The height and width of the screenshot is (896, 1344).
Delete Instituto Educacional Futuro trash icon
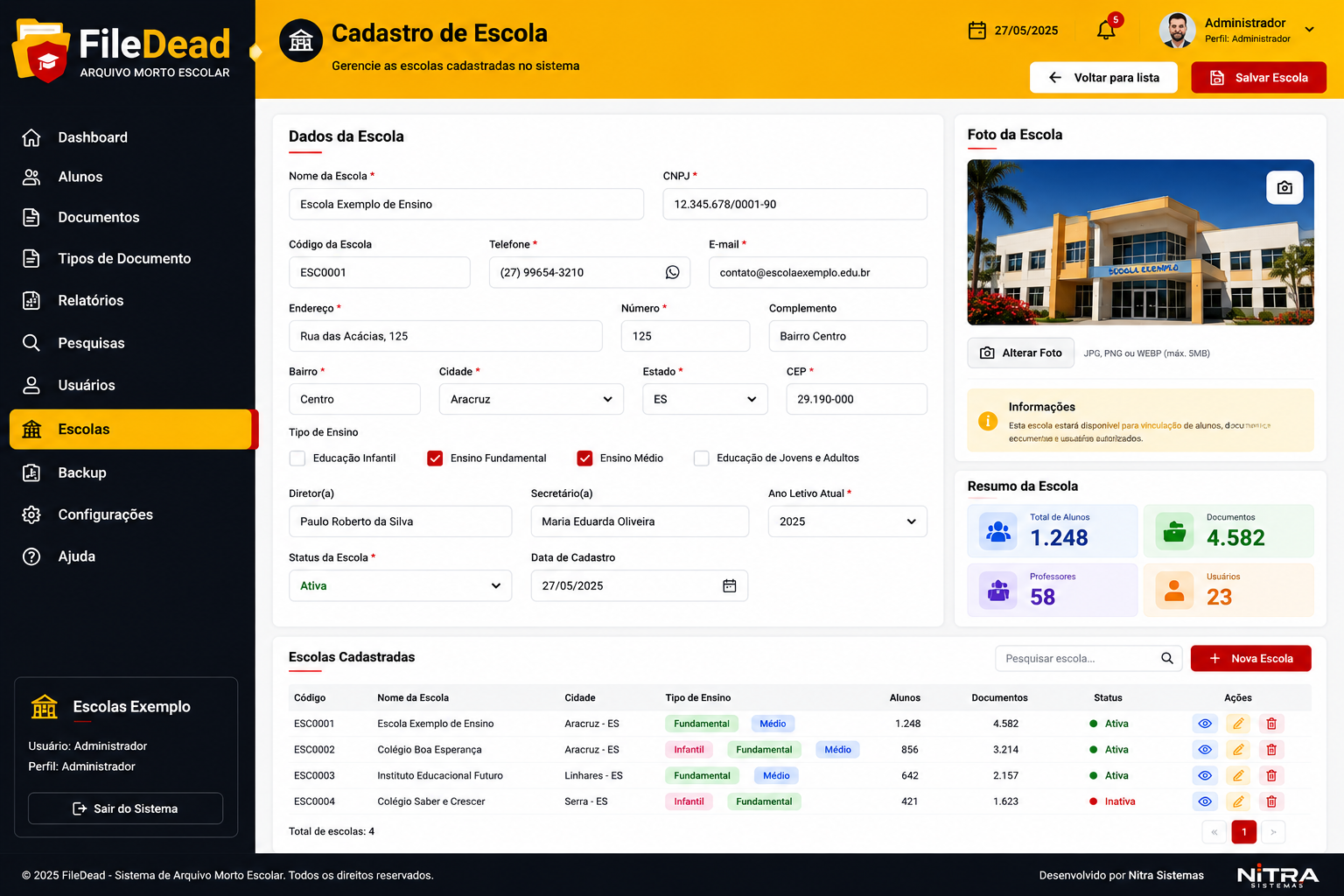(1271, 775)
